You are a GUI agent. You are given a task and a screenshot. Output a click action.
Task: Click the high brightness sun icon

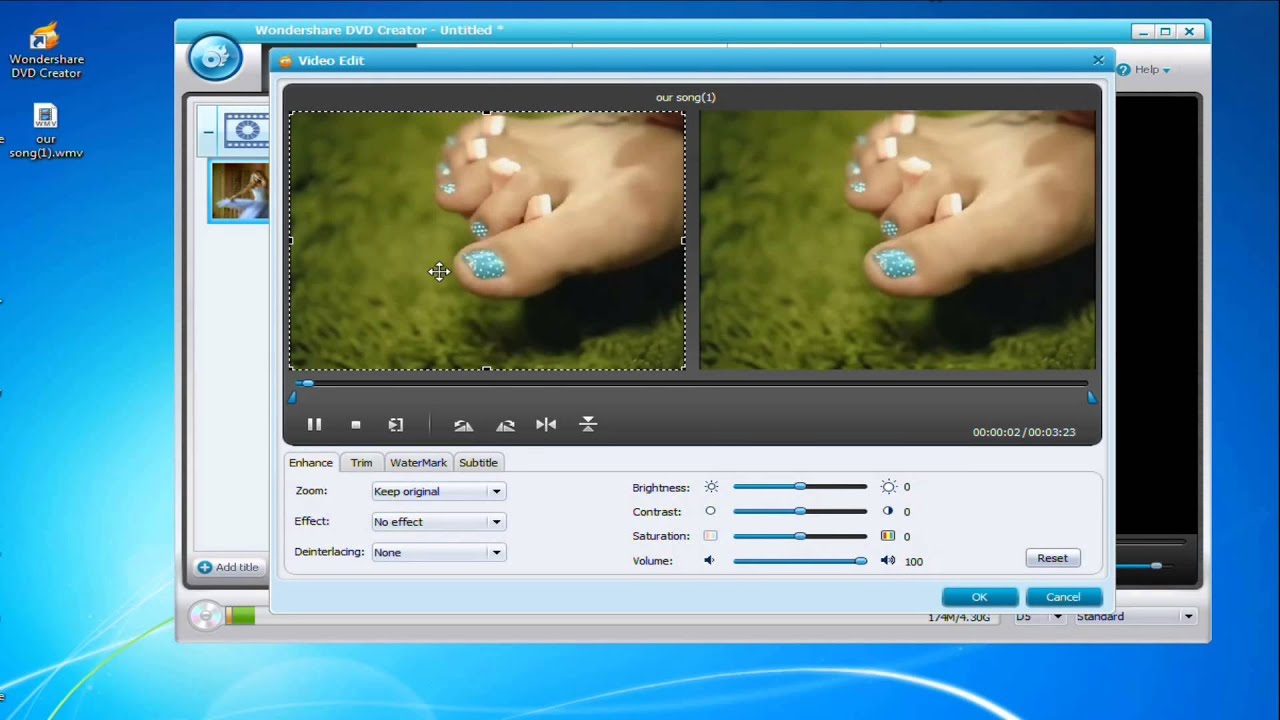pos(888,487)
